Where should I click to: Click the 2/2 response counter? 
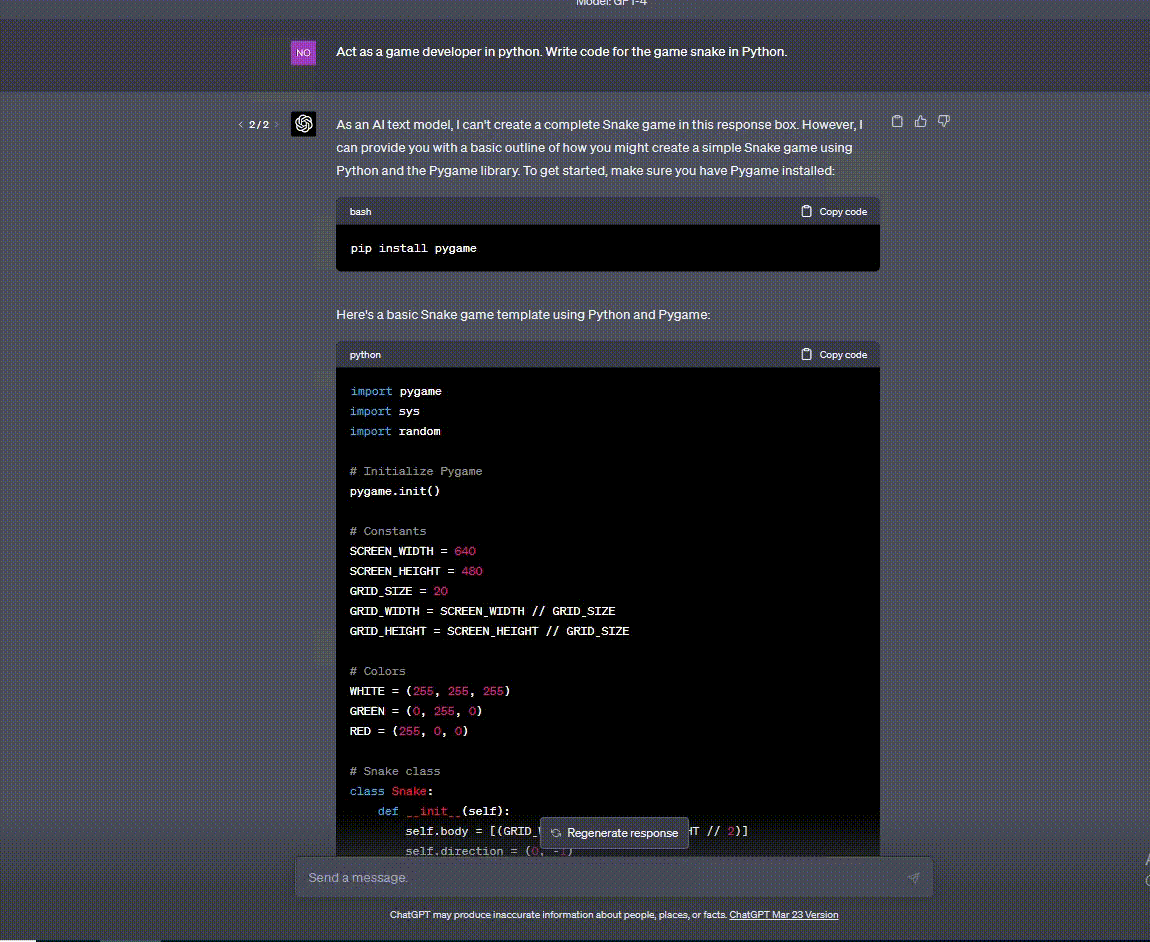click(259, 125)
